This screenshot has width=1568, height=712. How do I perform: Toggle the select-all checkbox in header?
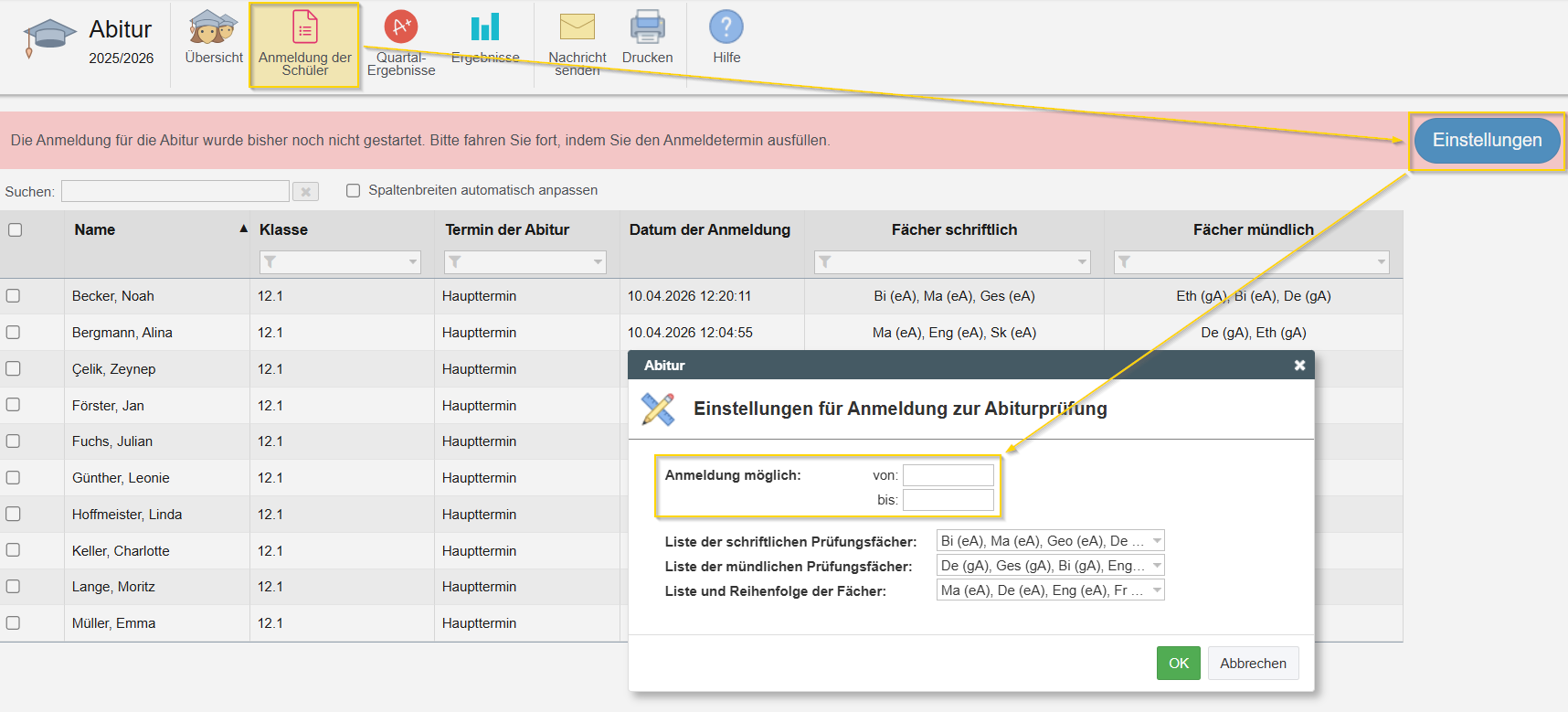pyautogui.click(x=16, y=230)
